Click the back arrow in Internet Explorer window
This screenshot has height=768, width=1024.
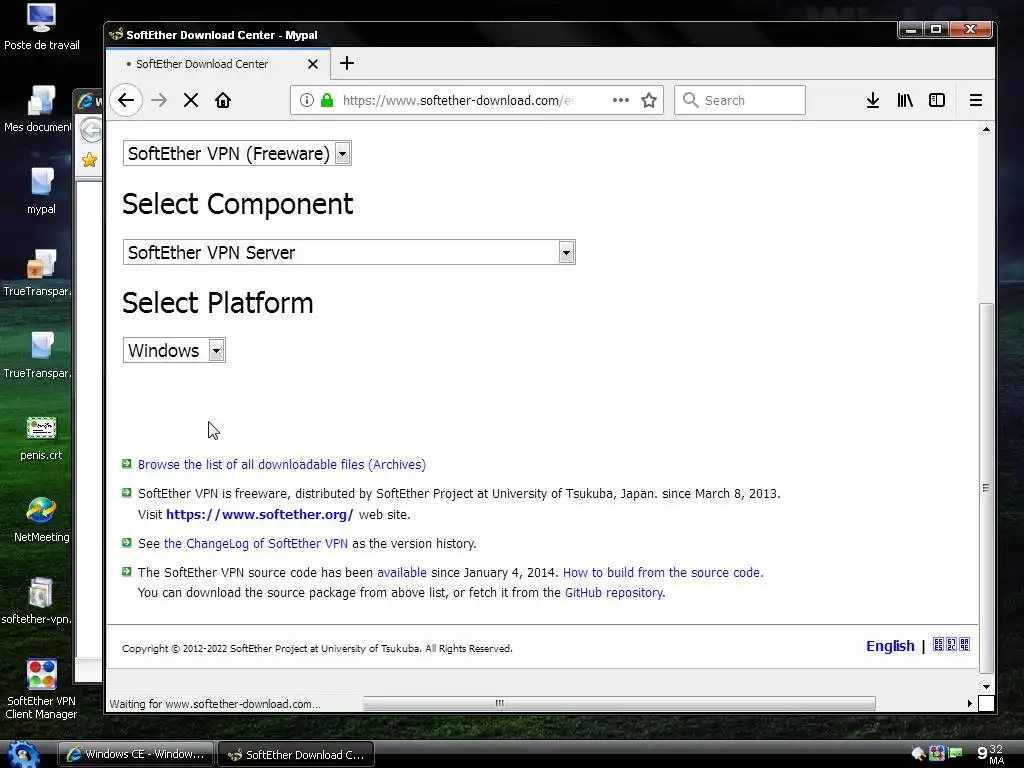coord(91,130)
